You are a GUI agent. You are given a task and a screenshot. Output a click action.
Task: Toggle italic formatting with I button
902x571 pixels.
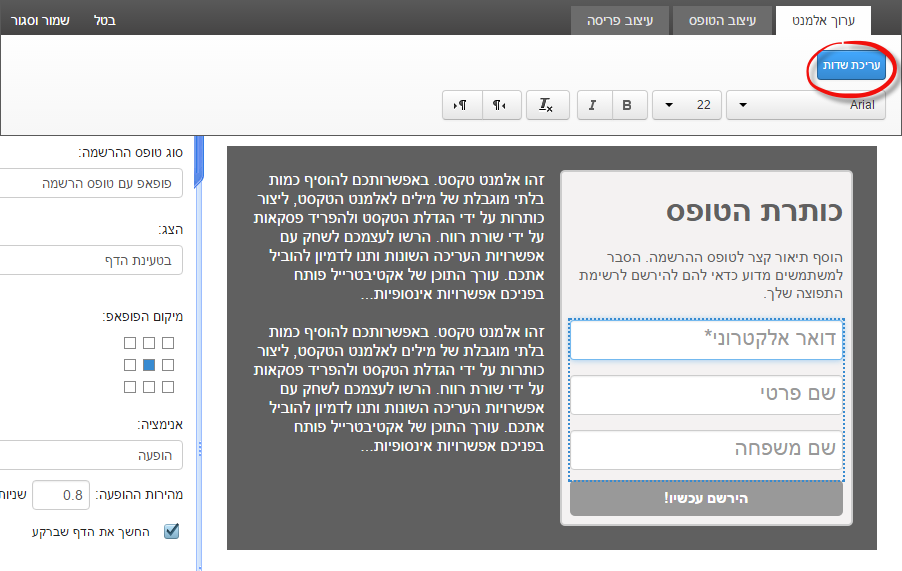tap(594, 105)
